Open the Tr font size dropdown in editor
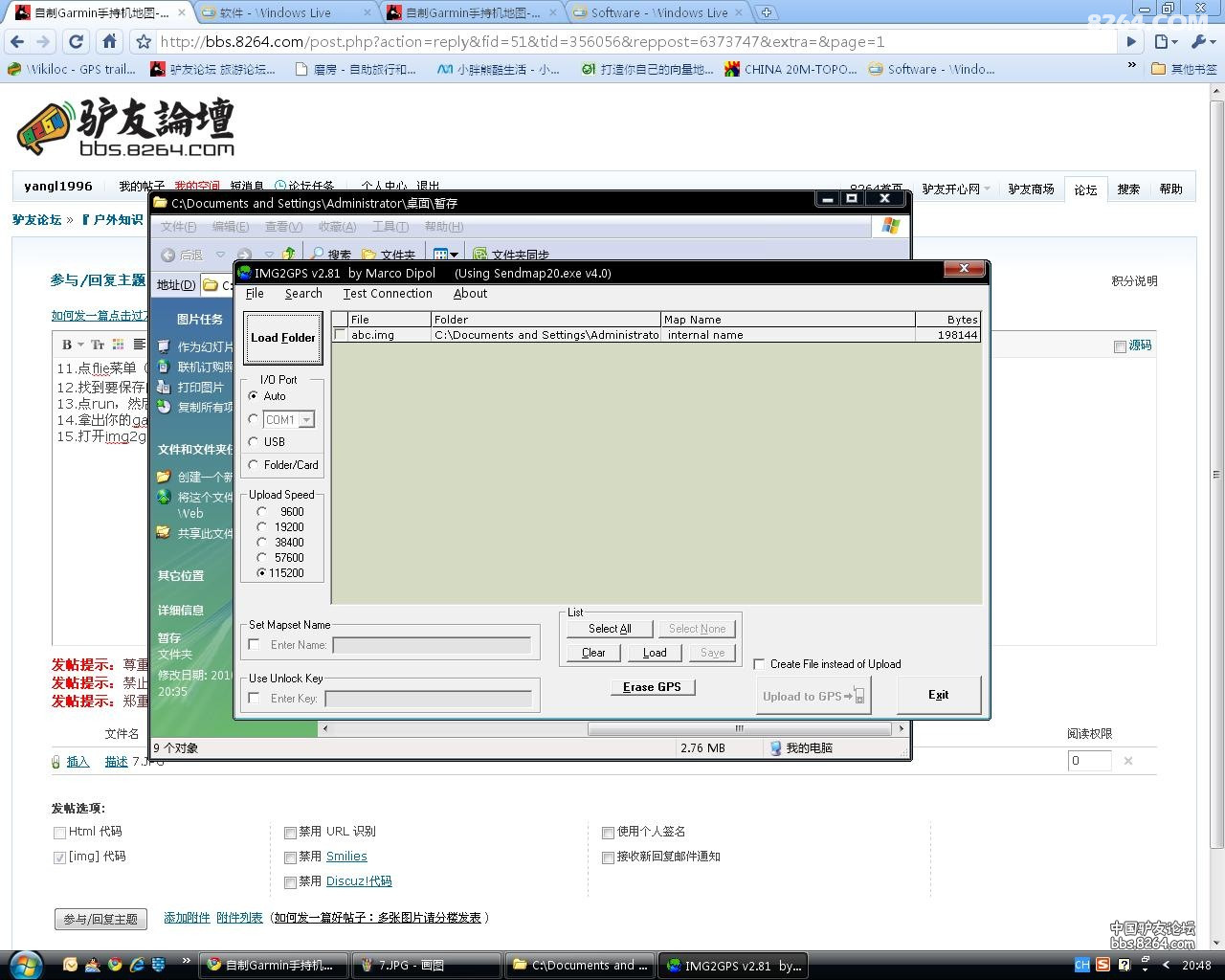Image resolution: width=1225 pixels, height=980 pixels. tap(99, 345)
